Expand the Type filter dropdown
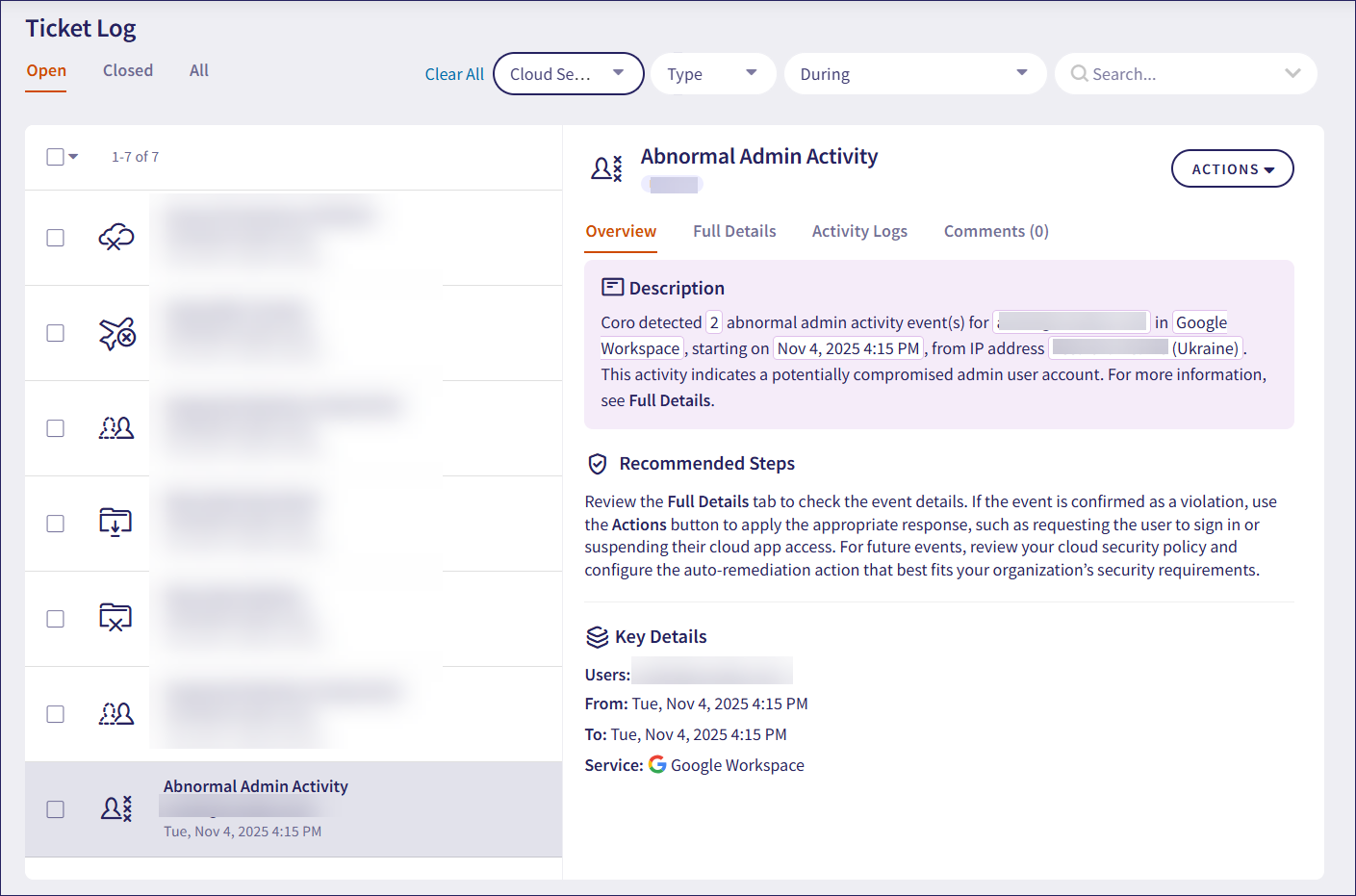Screen dimensions: 1356x896 [x=712, y=73]
